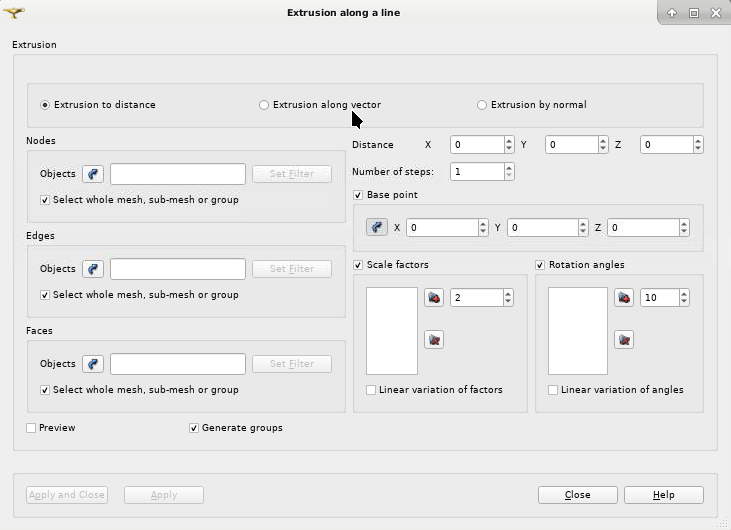The image size is (731, 530).
Task: Increase Number of steps spinner
Action: point(509,168)
